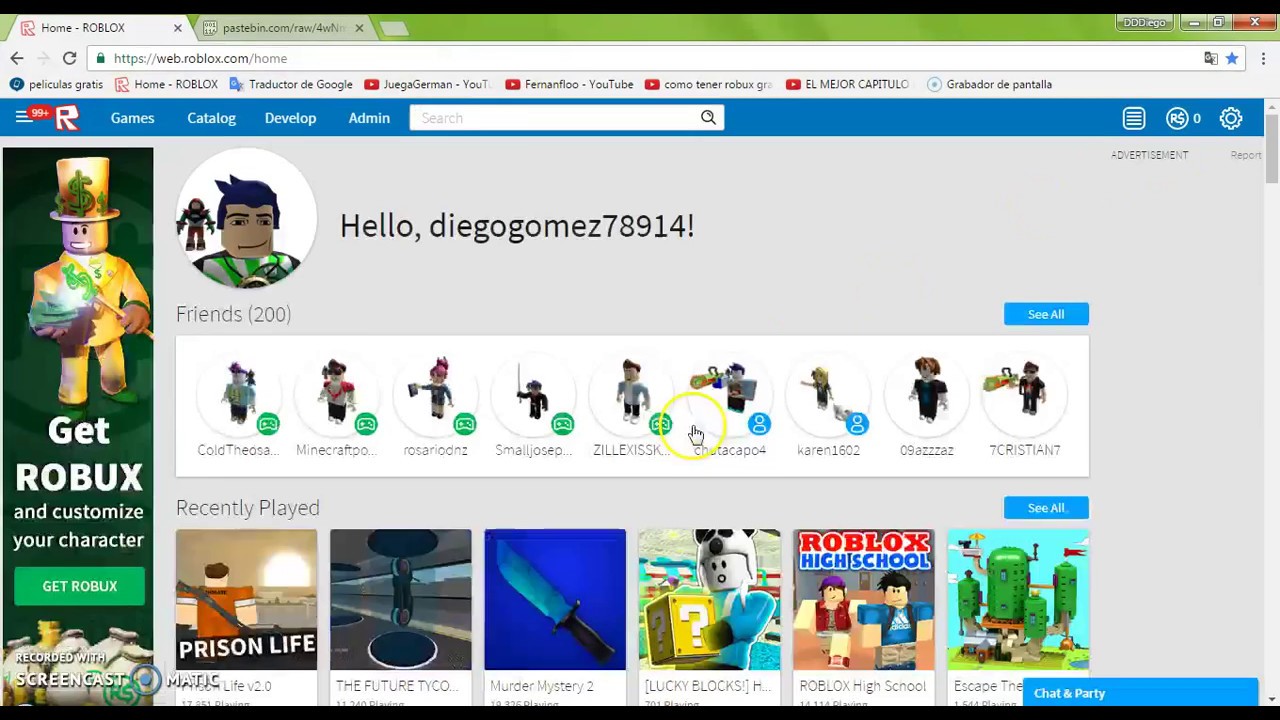Image resolution: width=1280 pixels, height=720 pixels.
Task: Open the Chat & Party panel
Action: click(1140, 693)
